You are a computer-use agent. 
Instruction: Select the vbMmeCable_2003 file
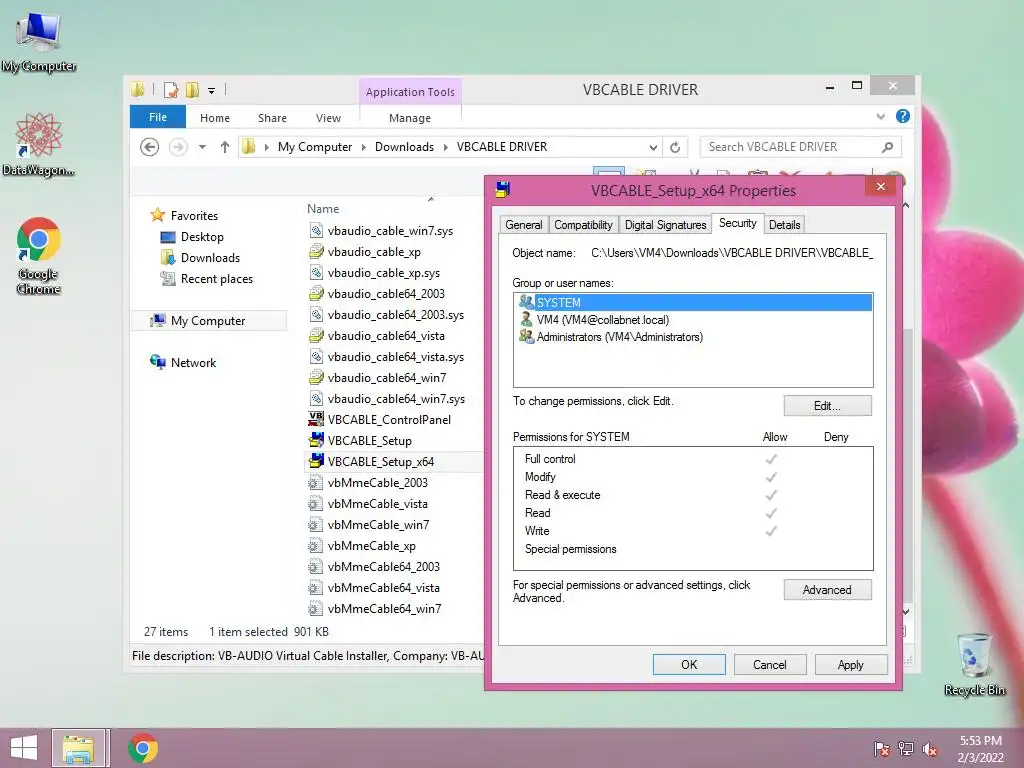[368, 483]
